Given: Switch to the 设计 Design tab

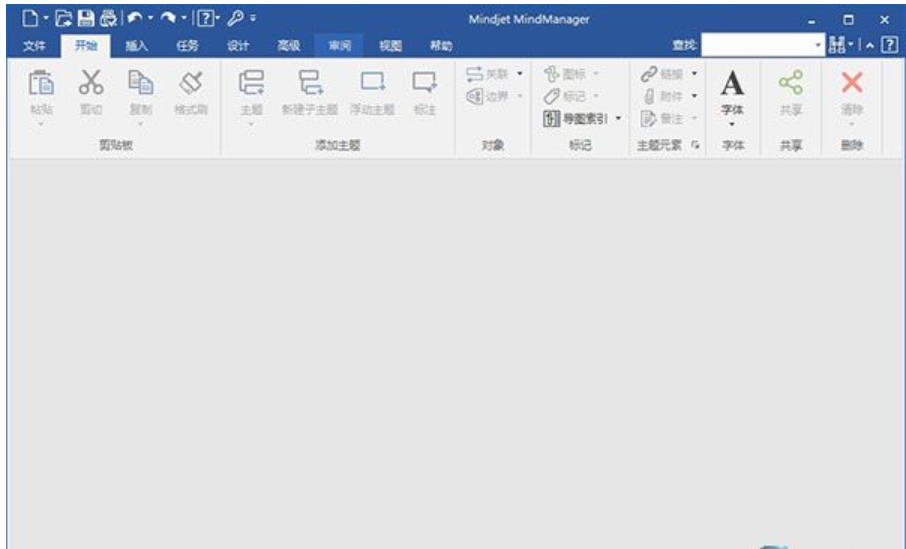Looking at the screenshot, I should tap(238, 46).
